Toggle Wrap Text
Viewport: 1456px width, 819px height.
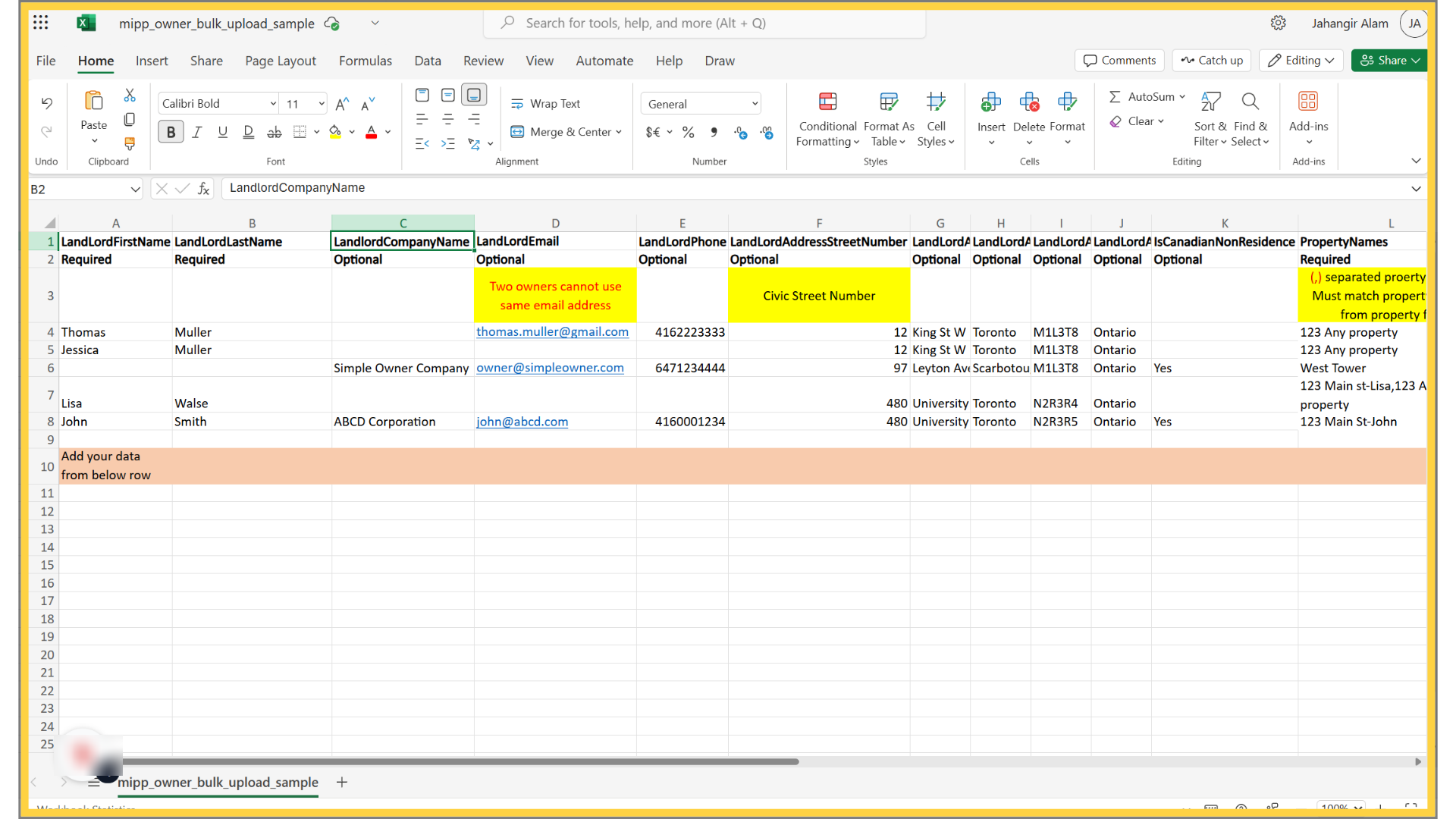coord(545,104)
